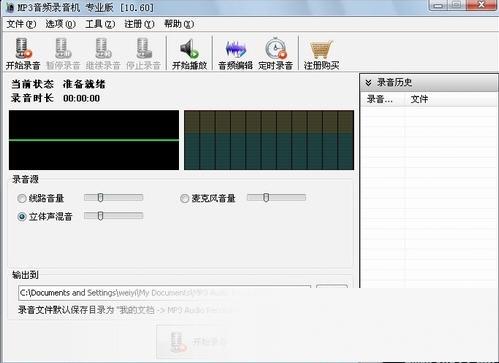Minimize the MP3音频录音机 window
The height and width of the screenshot is (363, 499).
click(x=439, y=5)
